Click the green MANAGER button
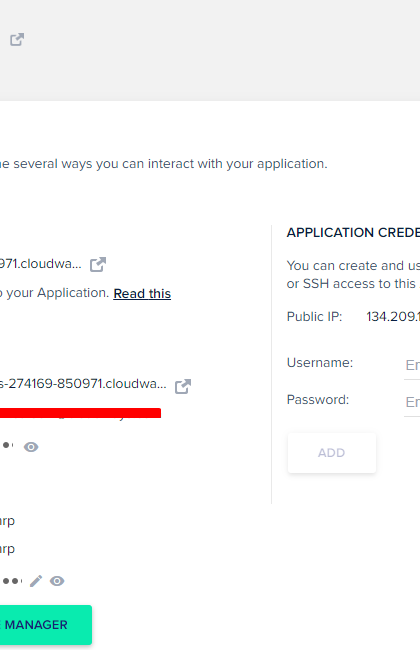Screen dimensions: 420x650 click(44, 625)
